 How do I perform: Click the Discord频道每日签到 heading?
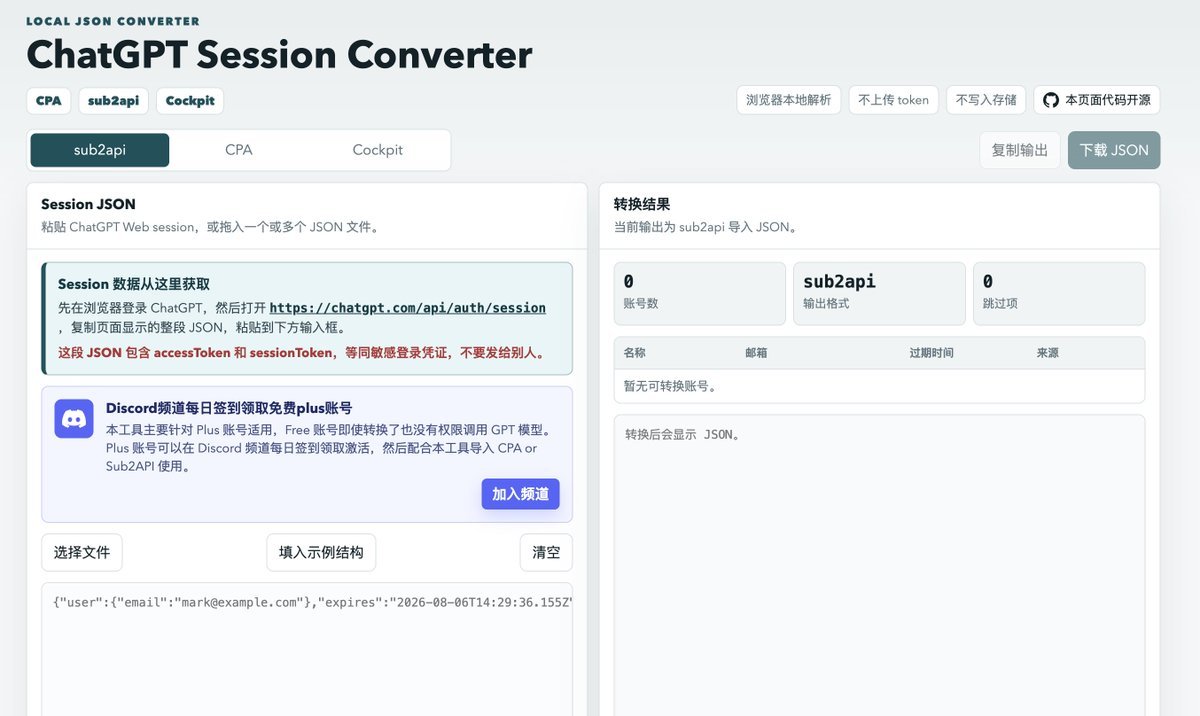pyautogui.click(x=229, y=408)
